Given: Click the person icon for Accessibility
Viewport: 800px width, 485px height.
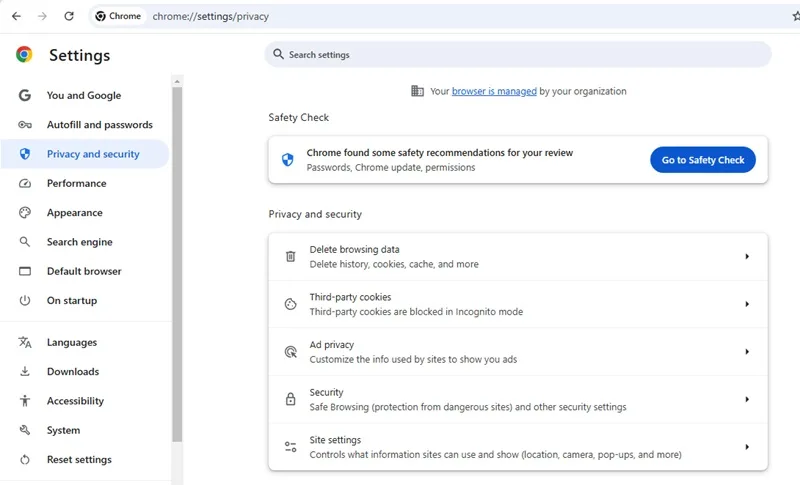Looking at the screenshot, I should click(25, 401).
